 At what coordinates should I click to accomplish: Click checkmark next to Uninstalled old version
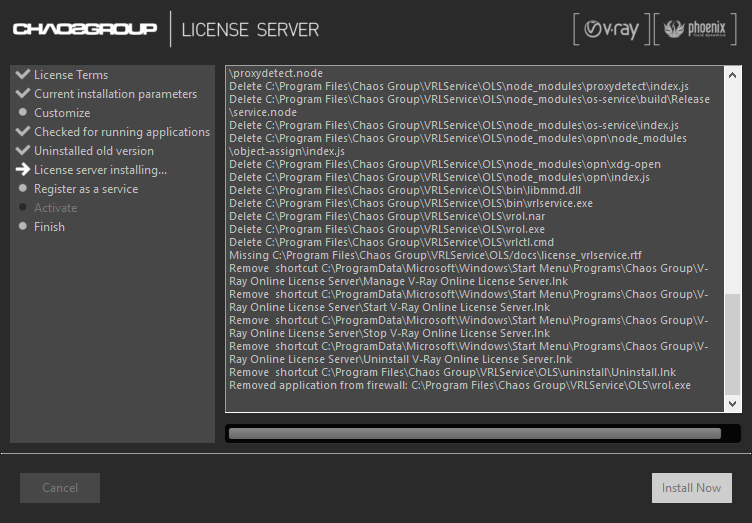coord(22,151)
